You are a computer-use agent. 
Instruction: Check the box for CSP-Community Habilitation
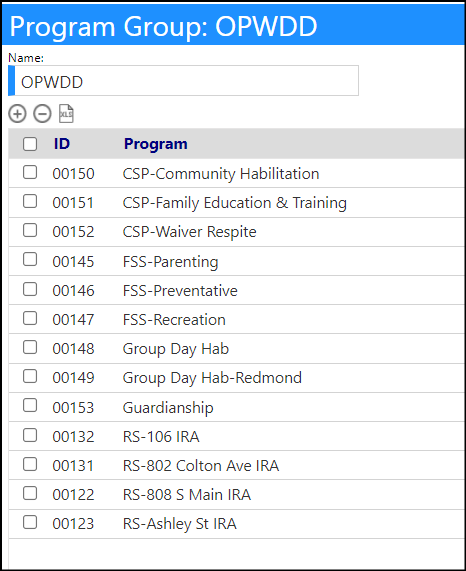[x=30, y=172]
